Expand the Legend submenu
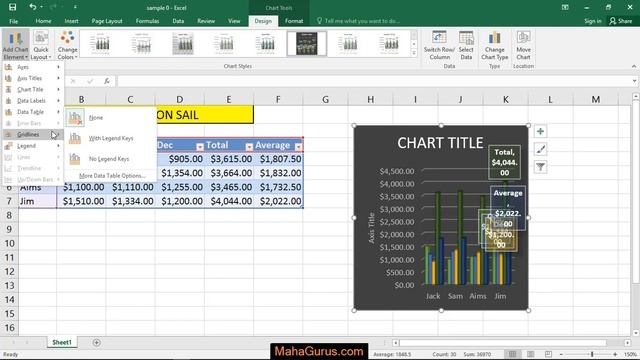640x360 pixels. point(33,146)
